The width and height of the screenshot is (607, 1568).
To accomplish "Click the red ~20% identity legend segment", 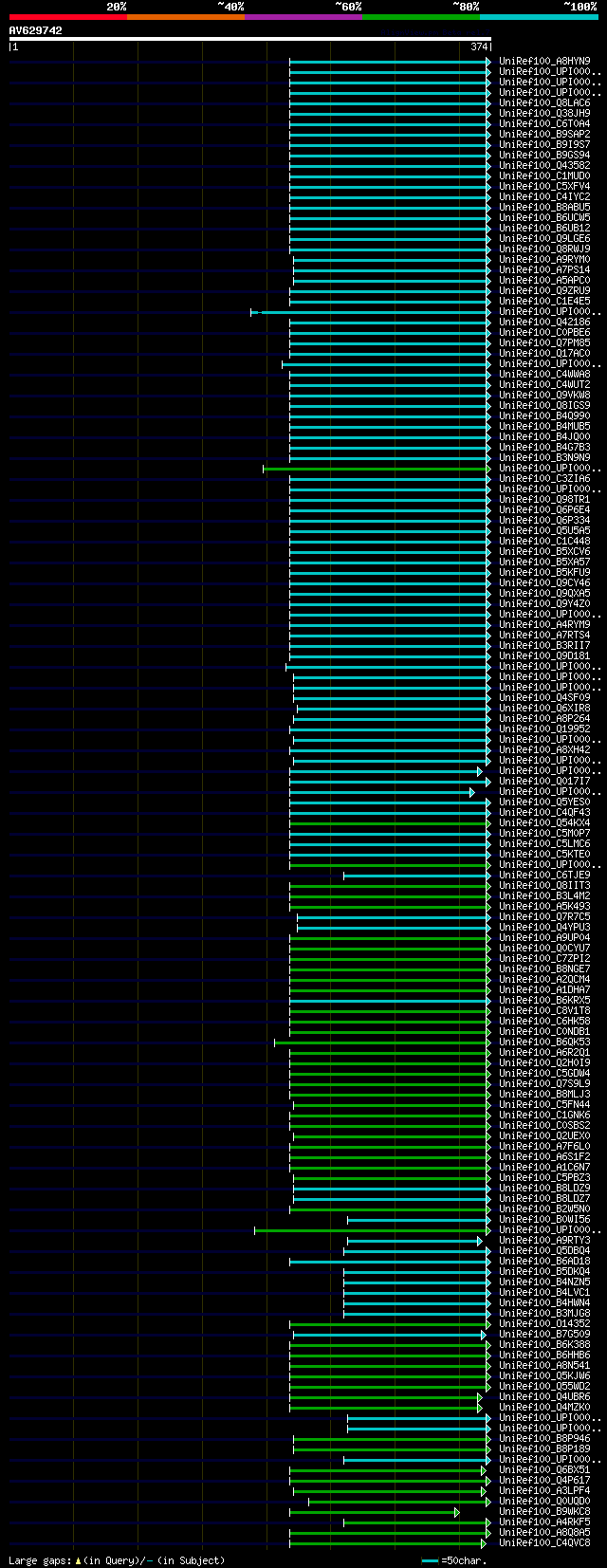I will tap(68, 17).
